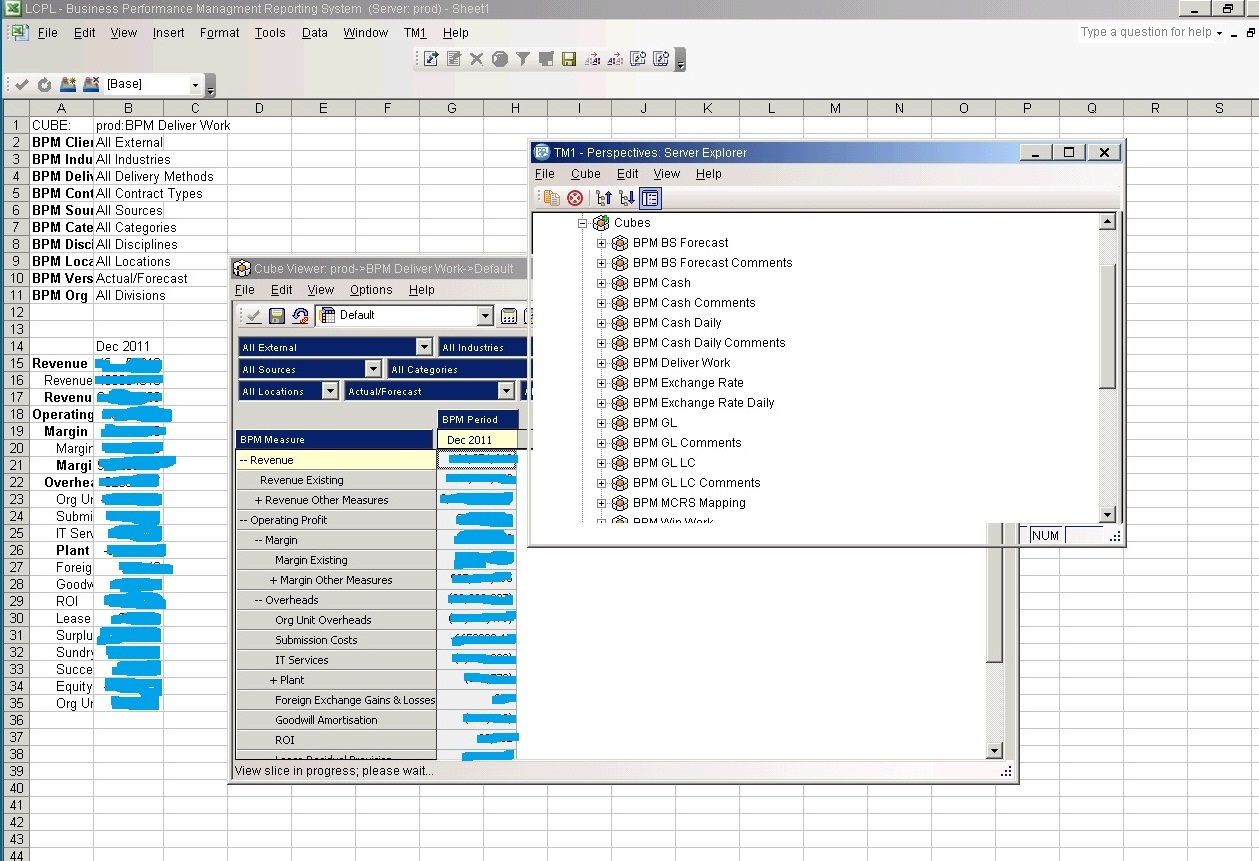Select the BPM GL LC cube icon

coord(620,463)
